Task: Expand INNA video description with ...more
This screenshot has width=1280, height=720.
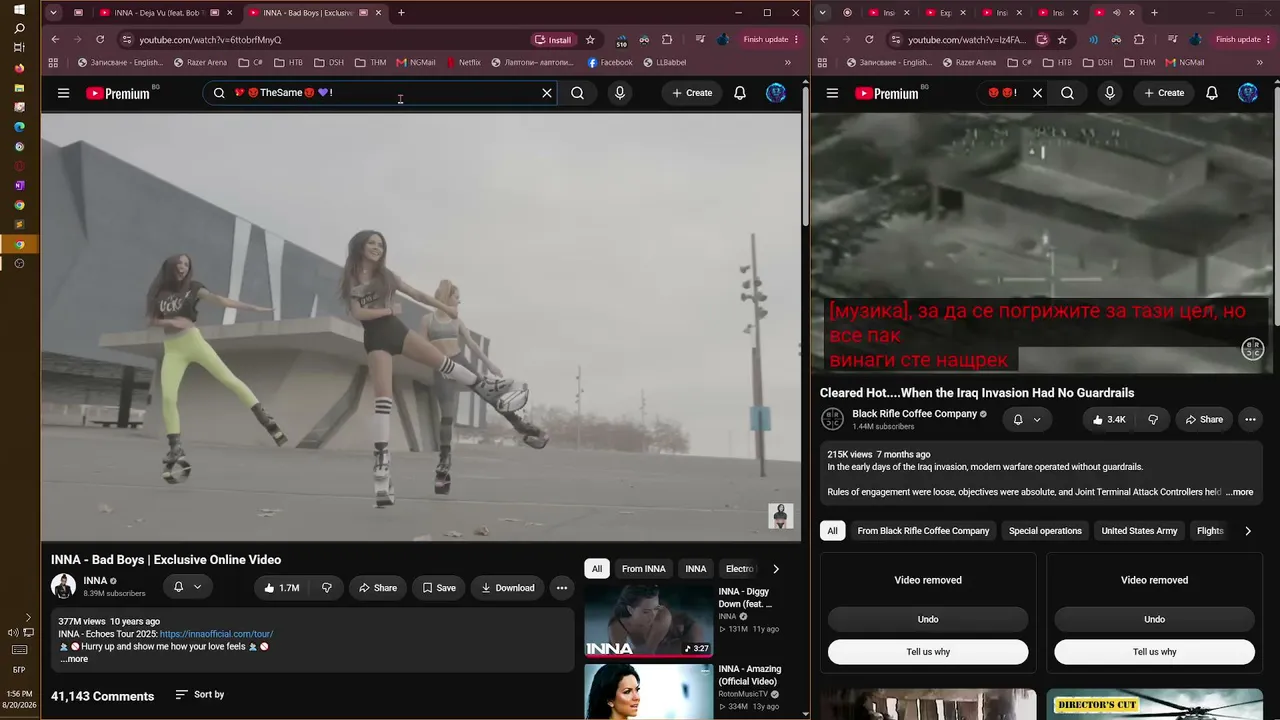Action: 74,659
